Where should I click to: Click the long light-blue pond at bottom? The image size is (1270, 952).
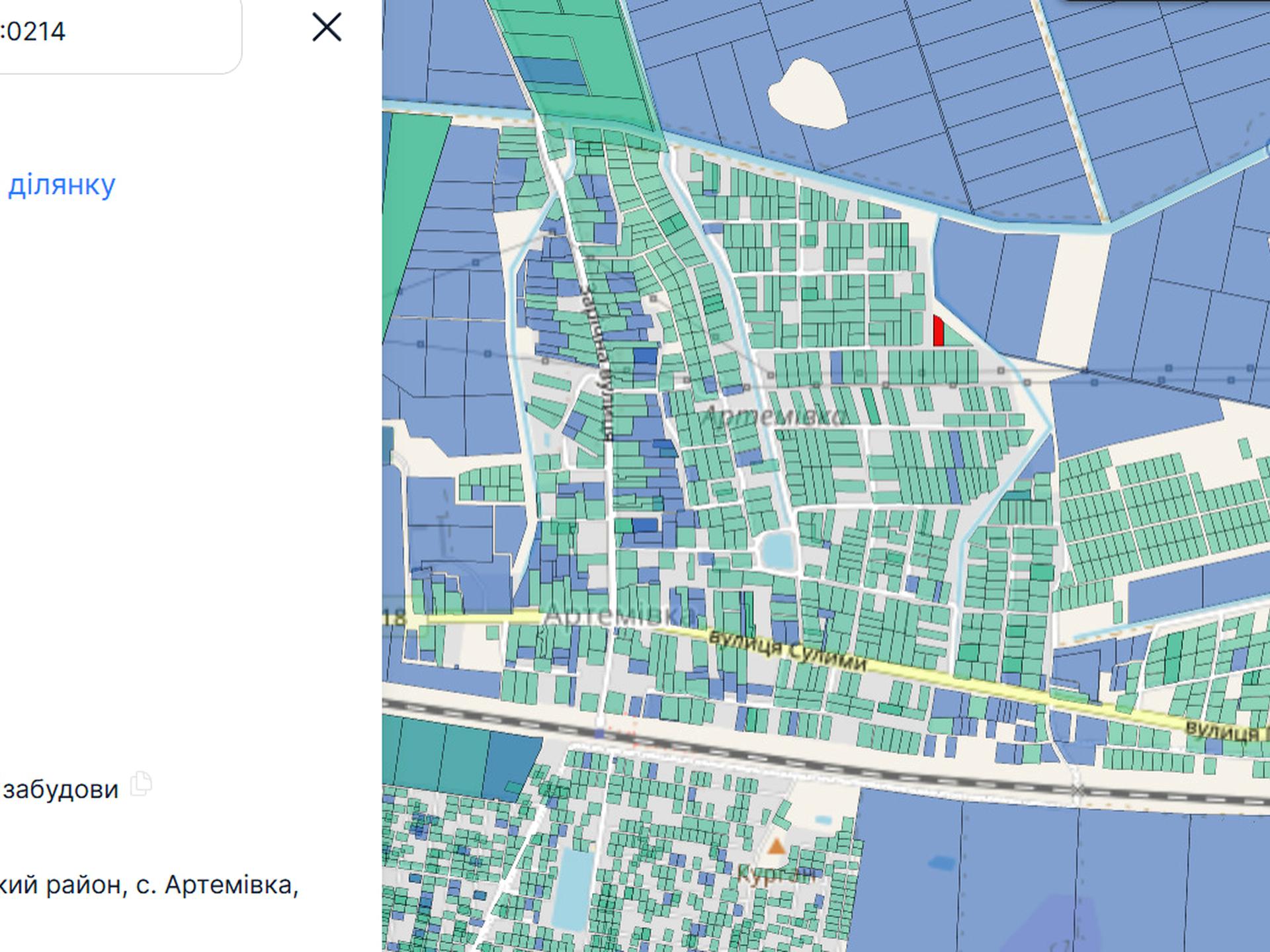(573, 889)
